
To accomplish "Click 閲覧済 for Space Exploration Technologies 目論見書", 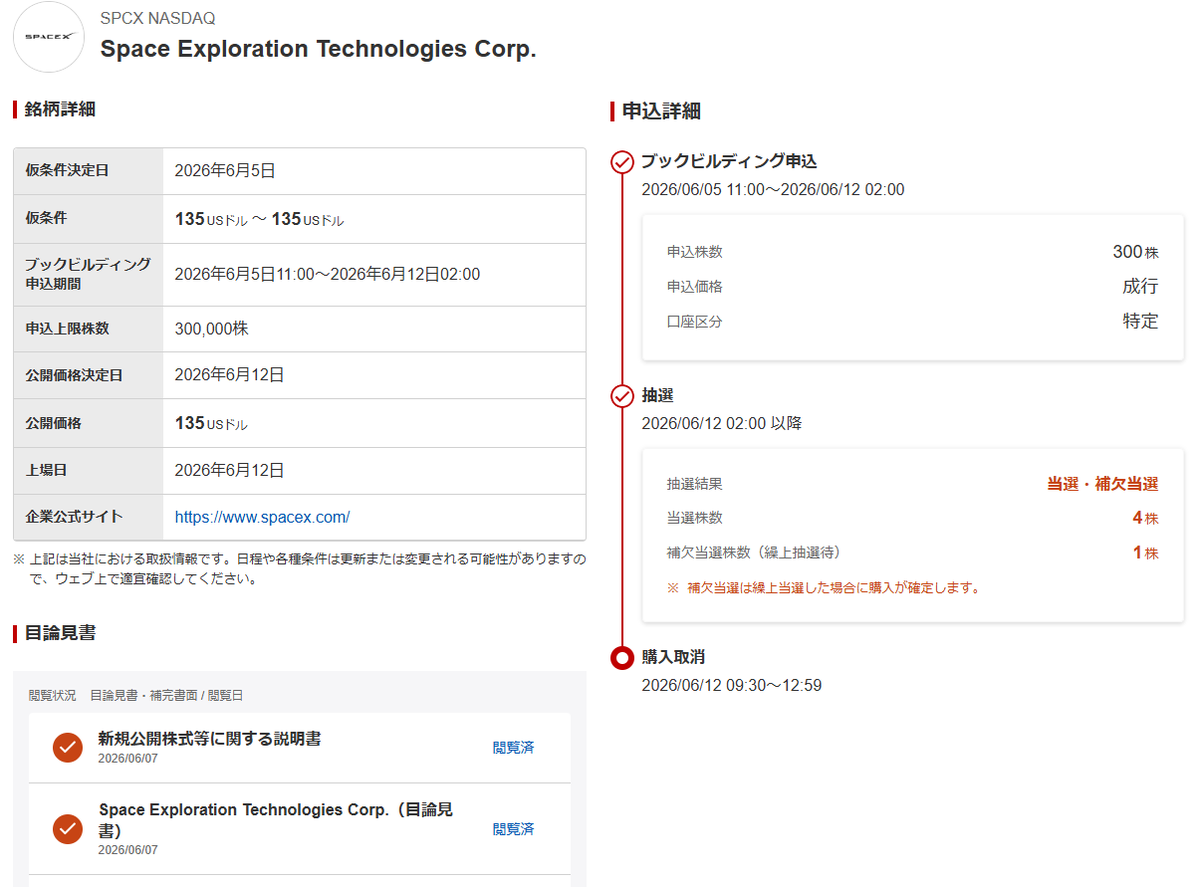I will (x=513, y=829).
